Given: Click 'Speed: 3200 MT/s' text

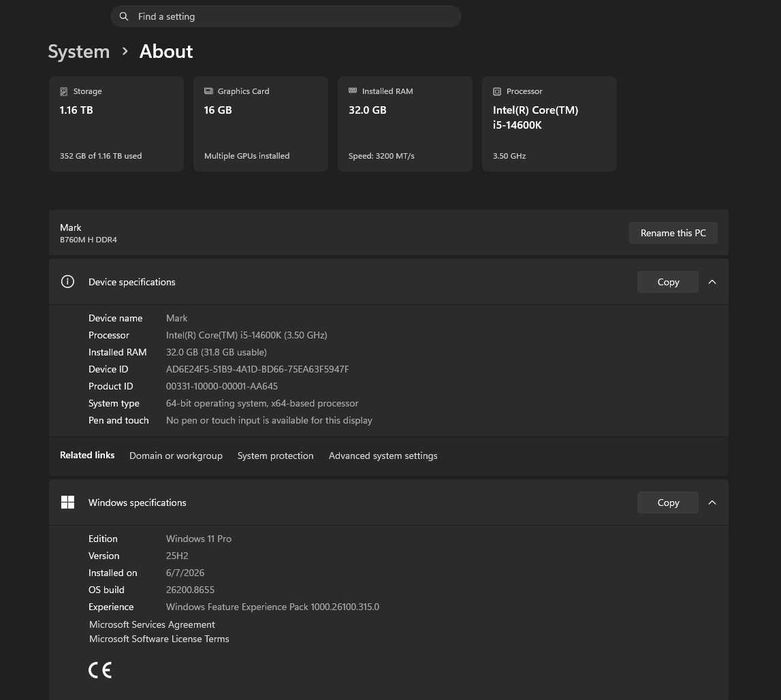Looking at the screenshot, I should coord(381,156).
